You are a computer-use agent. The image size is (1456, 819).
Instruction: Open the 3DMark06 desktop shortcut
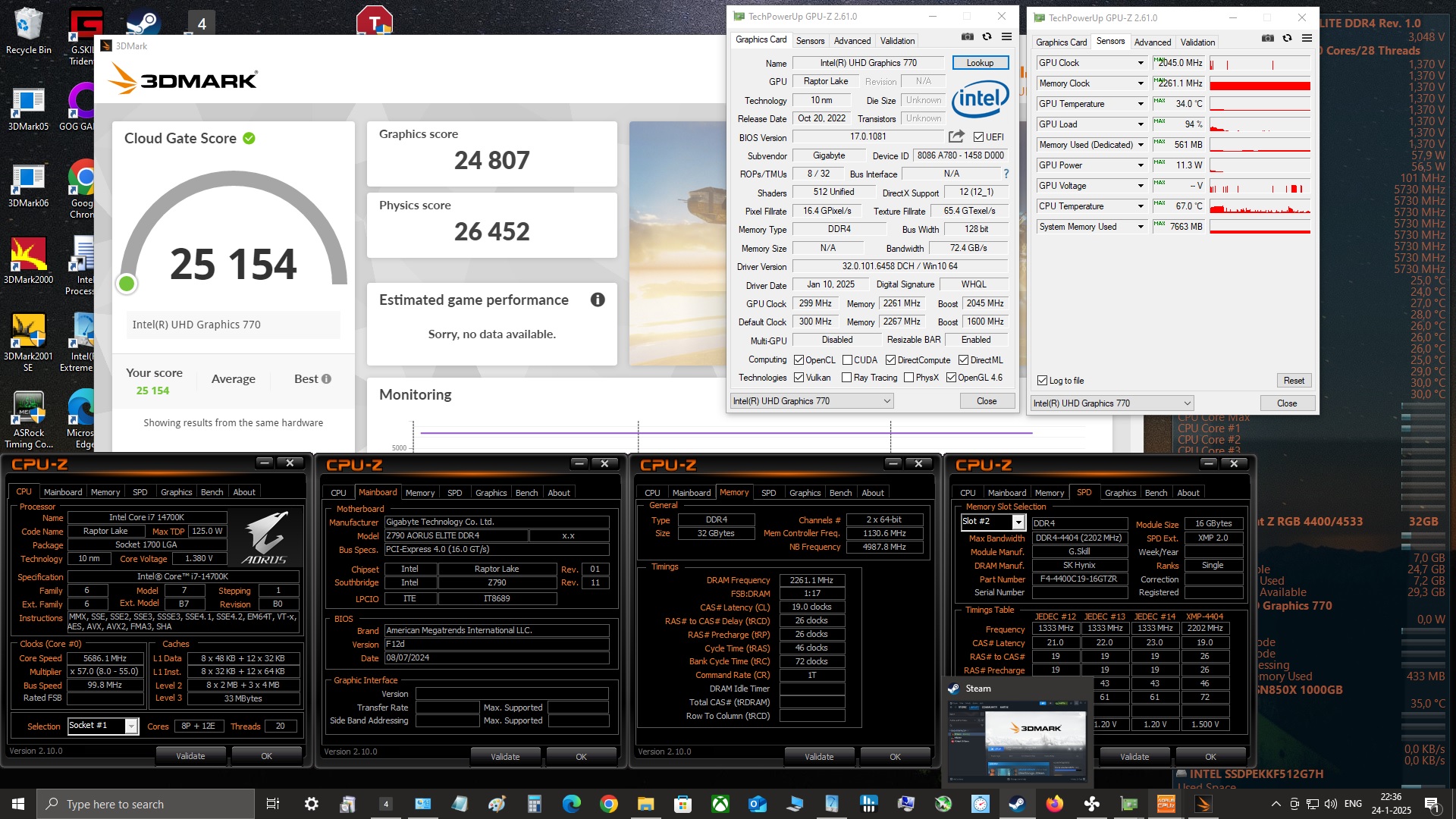29,185
